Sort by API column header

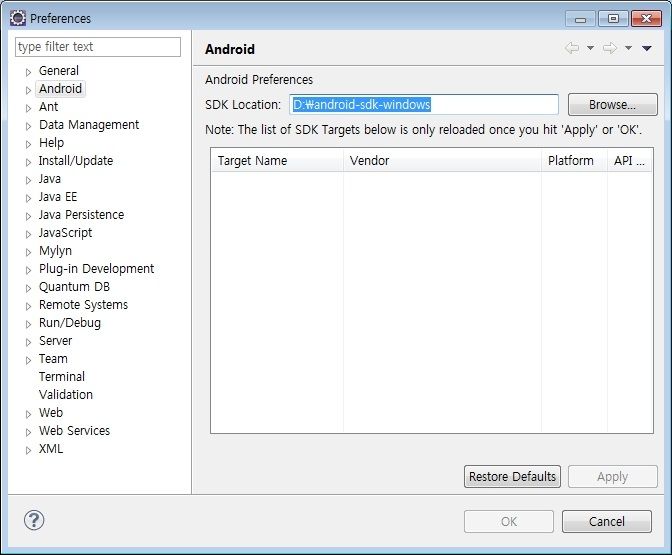click(x=630, y=161)
